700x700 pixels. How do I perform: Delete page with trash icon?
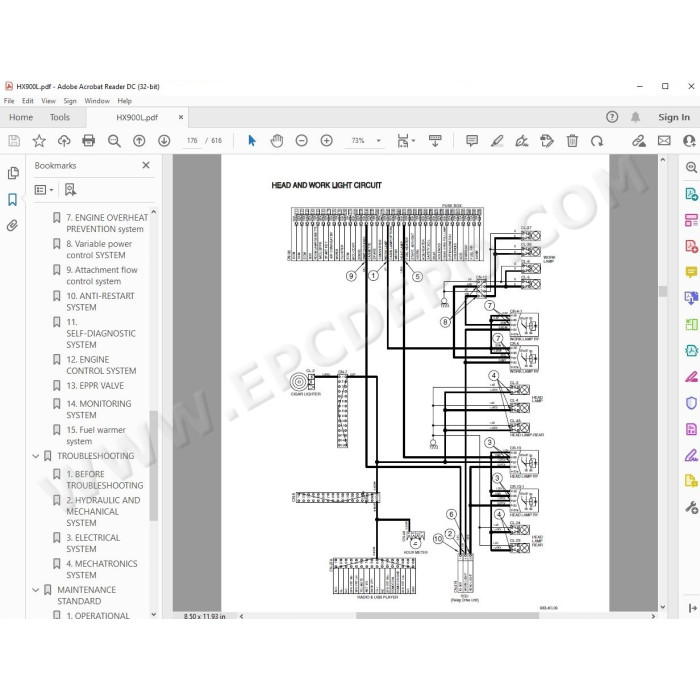click(x=572, y=141)
